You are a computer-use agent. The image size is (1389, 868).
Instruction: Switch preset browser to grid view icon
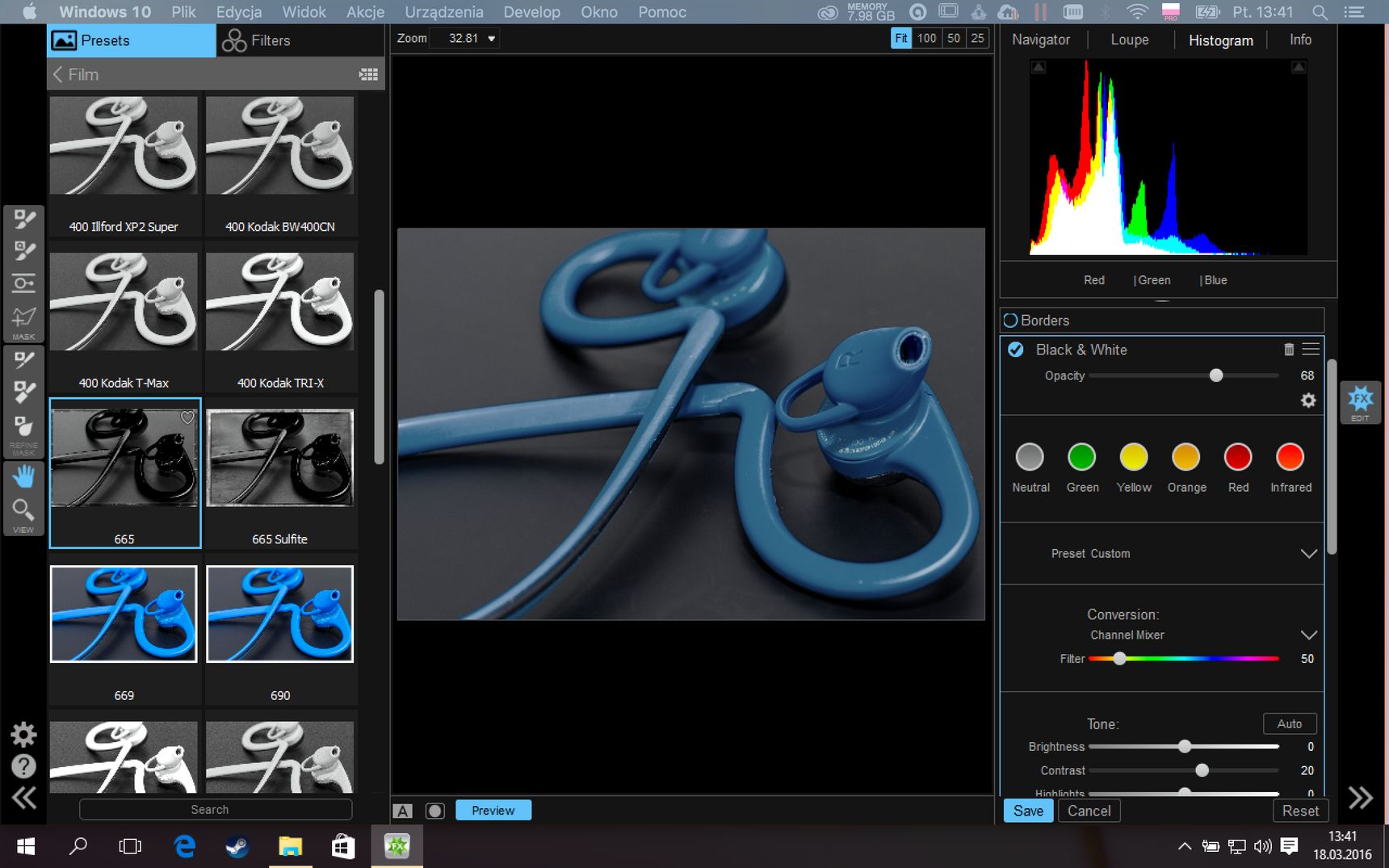(368, 74)
